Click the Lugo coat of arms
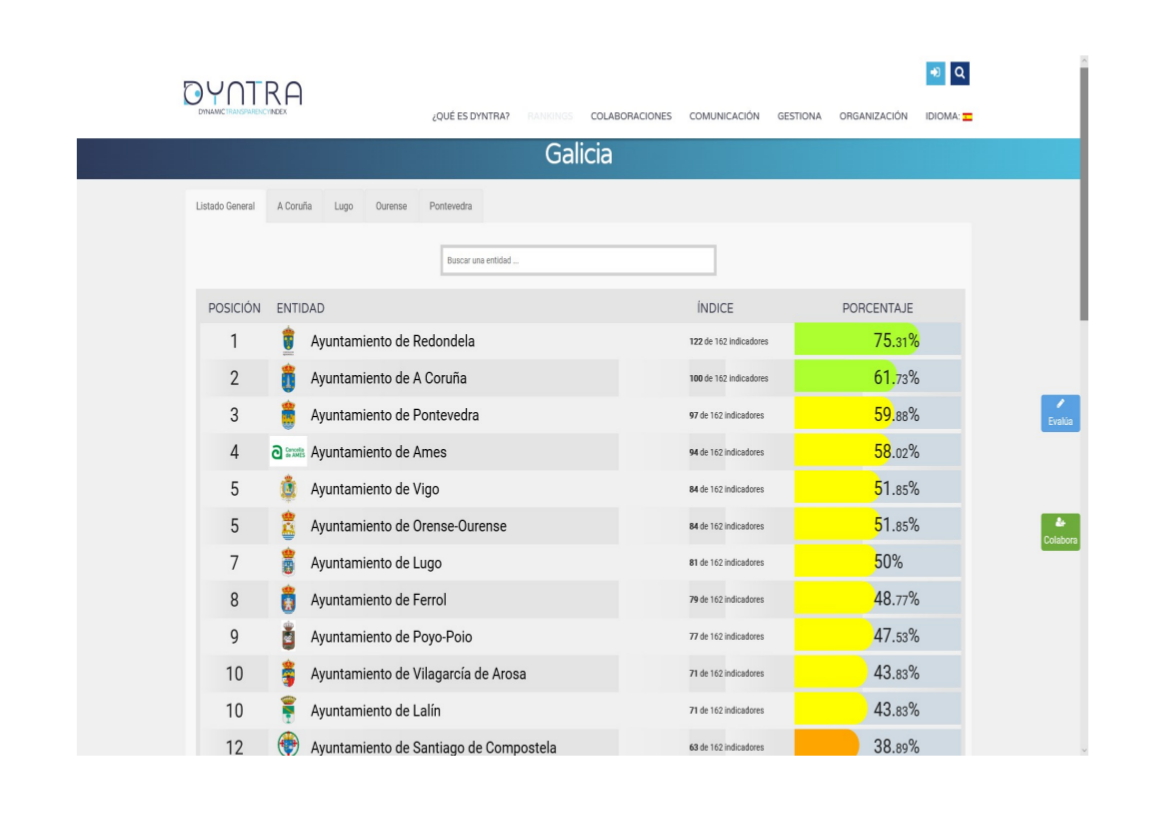 point(288,563)
